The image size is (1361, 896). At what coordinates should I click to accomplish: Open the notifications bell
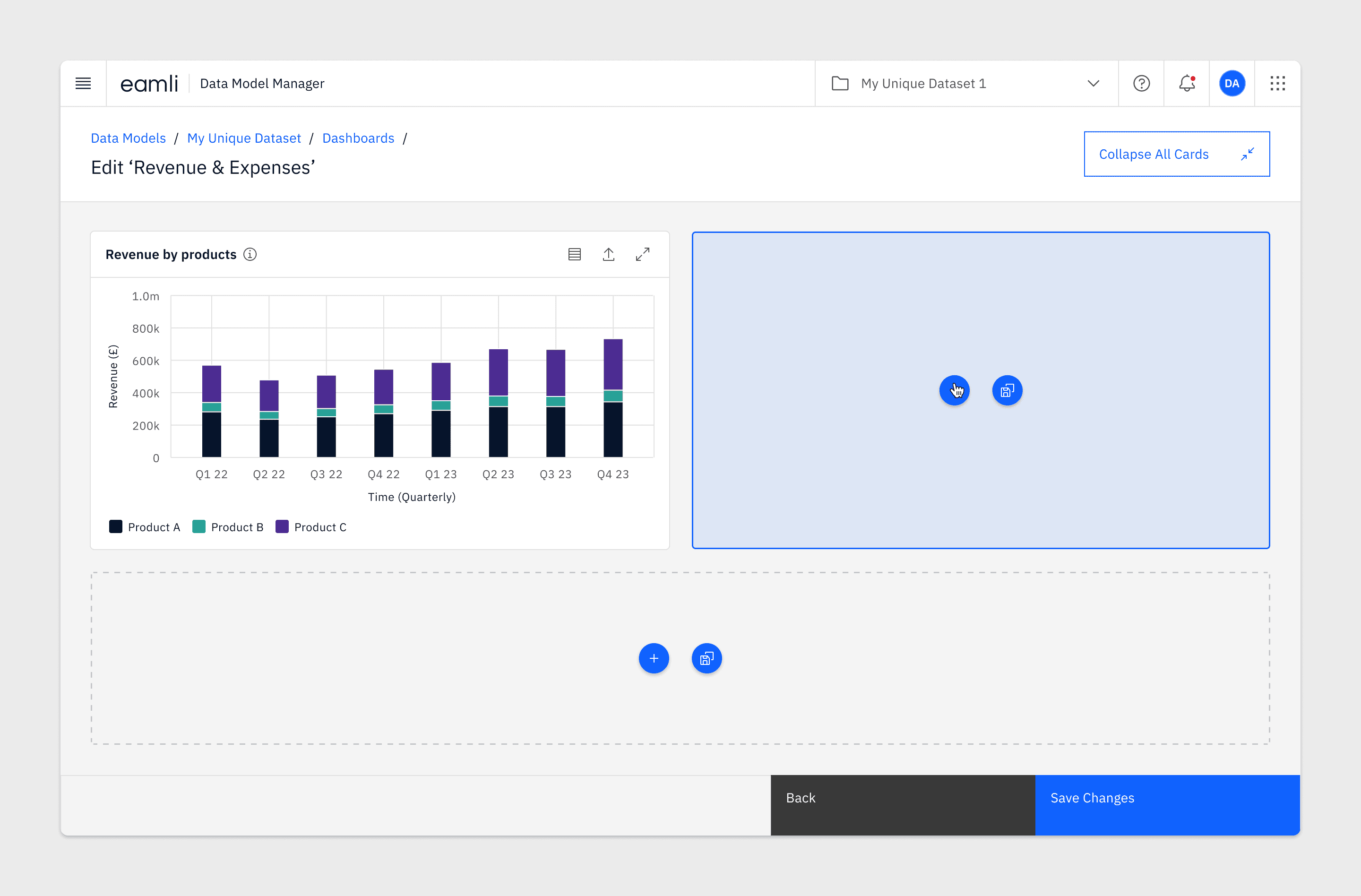(x=1187, y=84)
